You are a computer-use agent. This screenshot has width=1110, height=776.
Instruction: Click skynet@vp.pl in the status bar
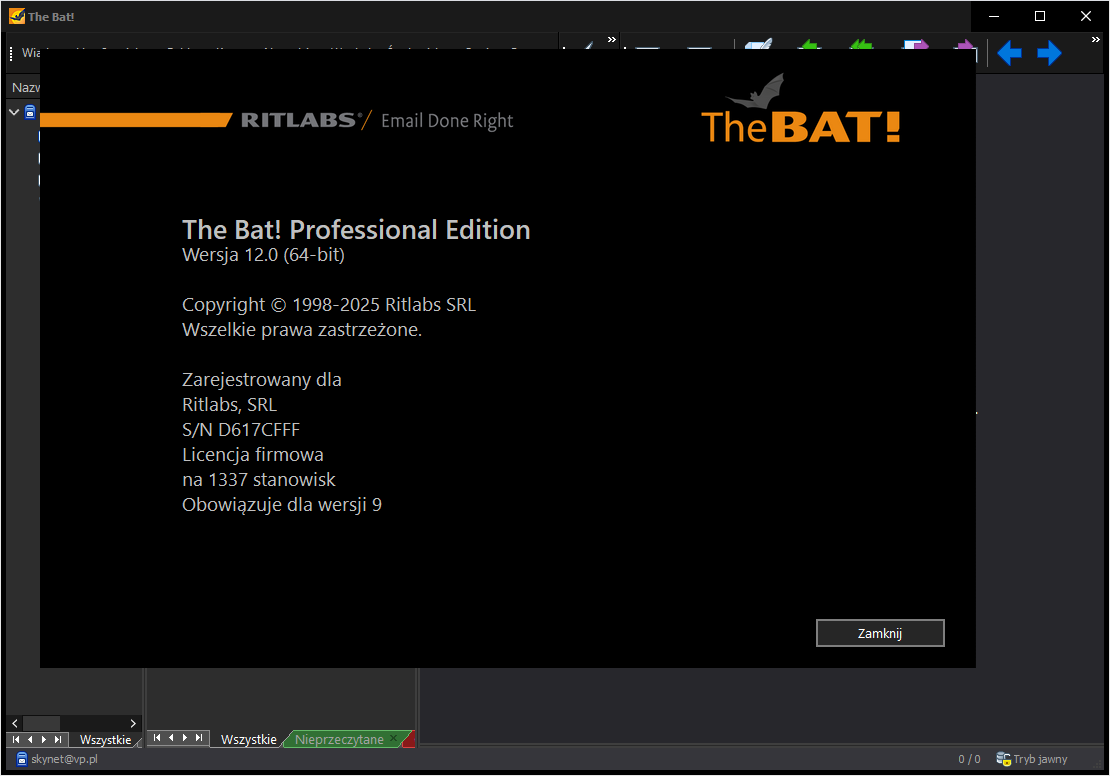(x=64, y=759)
